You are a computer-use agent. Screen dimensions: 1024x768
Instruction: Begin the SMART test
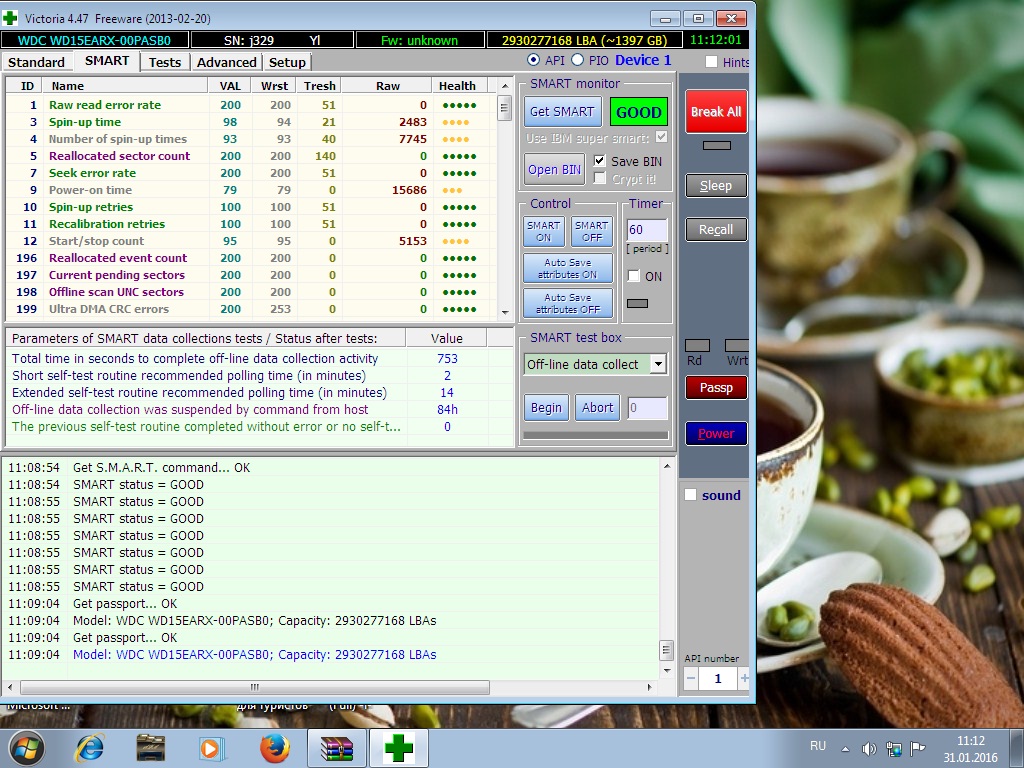(x=546, y=408)
